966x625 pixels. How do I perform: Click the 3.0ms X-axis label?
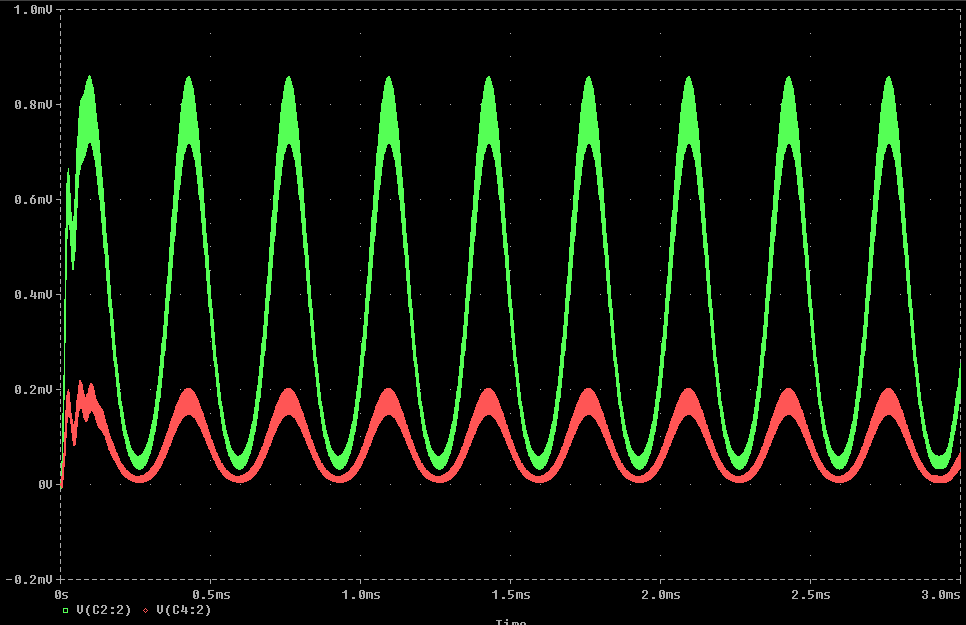[x=941, y=595]
